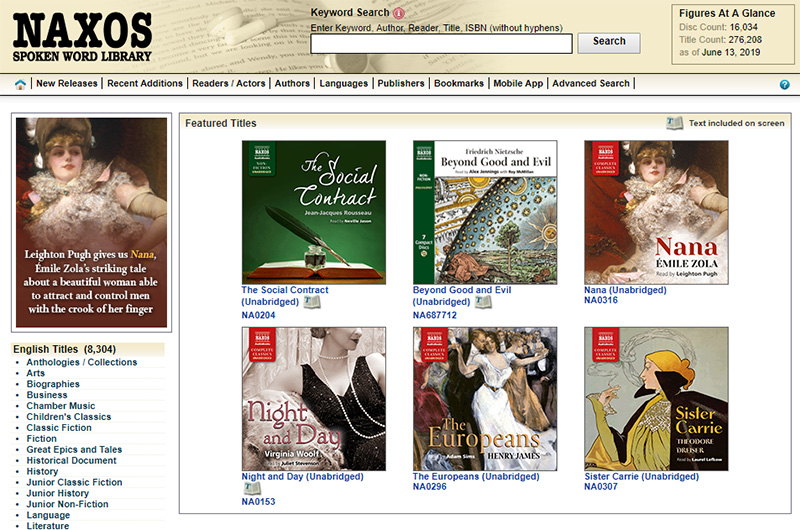The height and width of the screenshot is (530, 800).
Task: Click the book icon under Night and Day
Action: click(252, 489)
